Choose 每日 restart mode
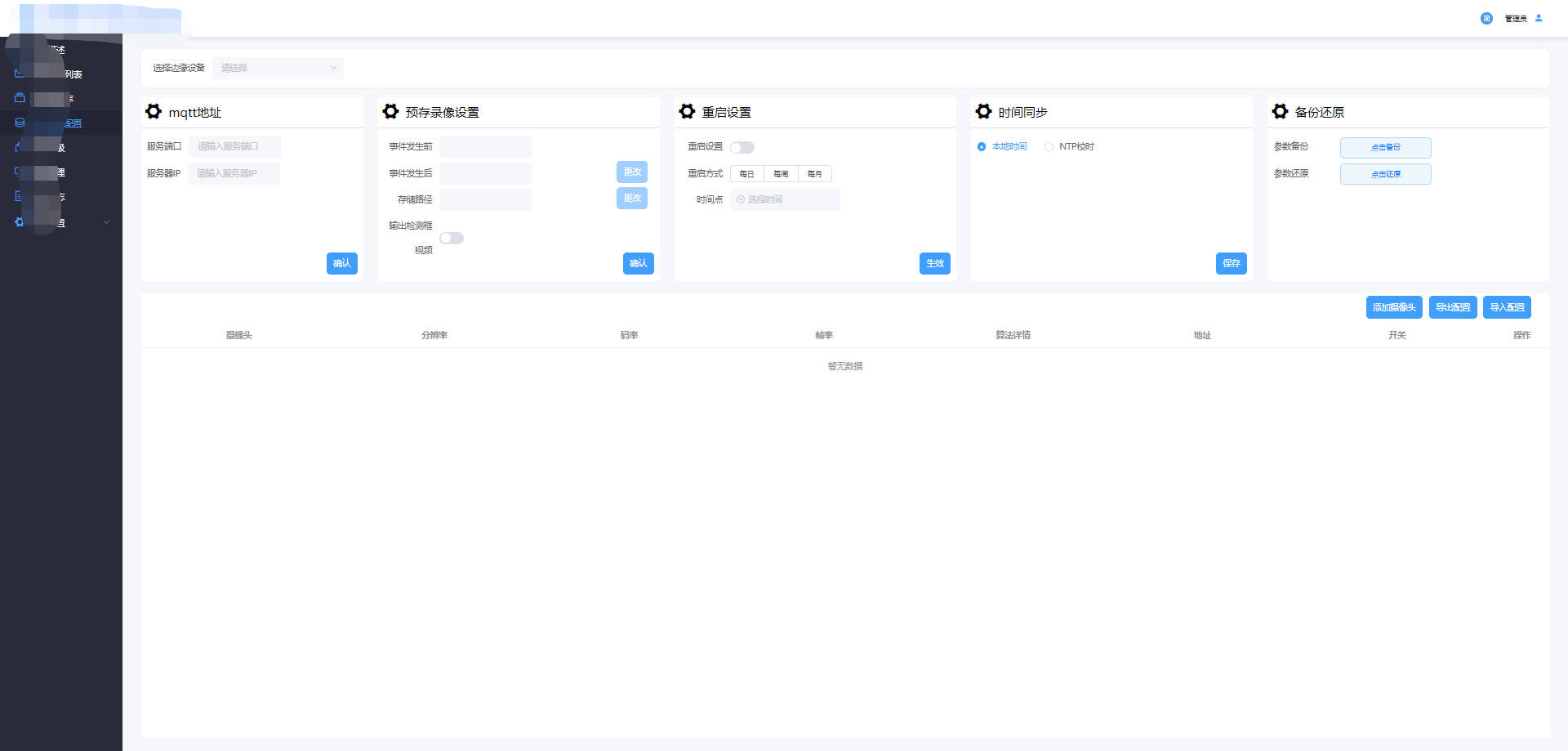The width and height of the screenshot is (1568, 751). pos(747,173)
